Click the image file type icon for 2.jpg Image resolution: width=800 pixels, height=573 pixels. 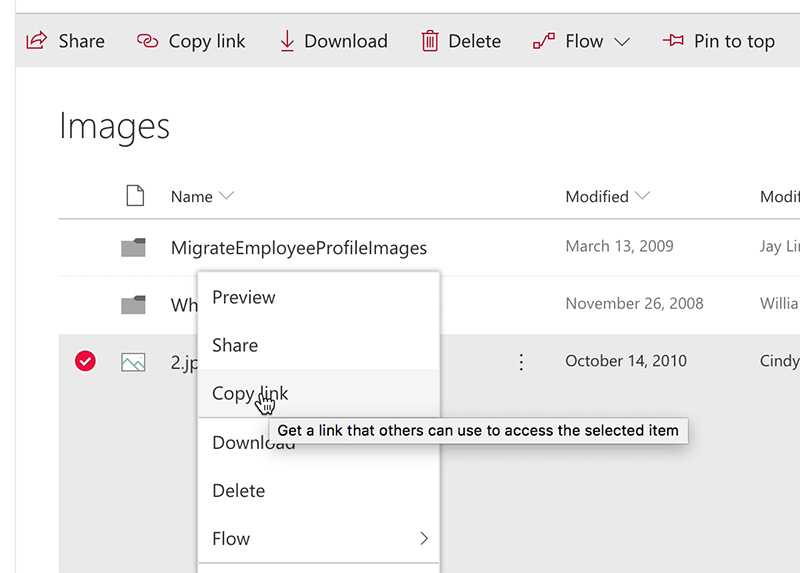click(x=133, y=362)
